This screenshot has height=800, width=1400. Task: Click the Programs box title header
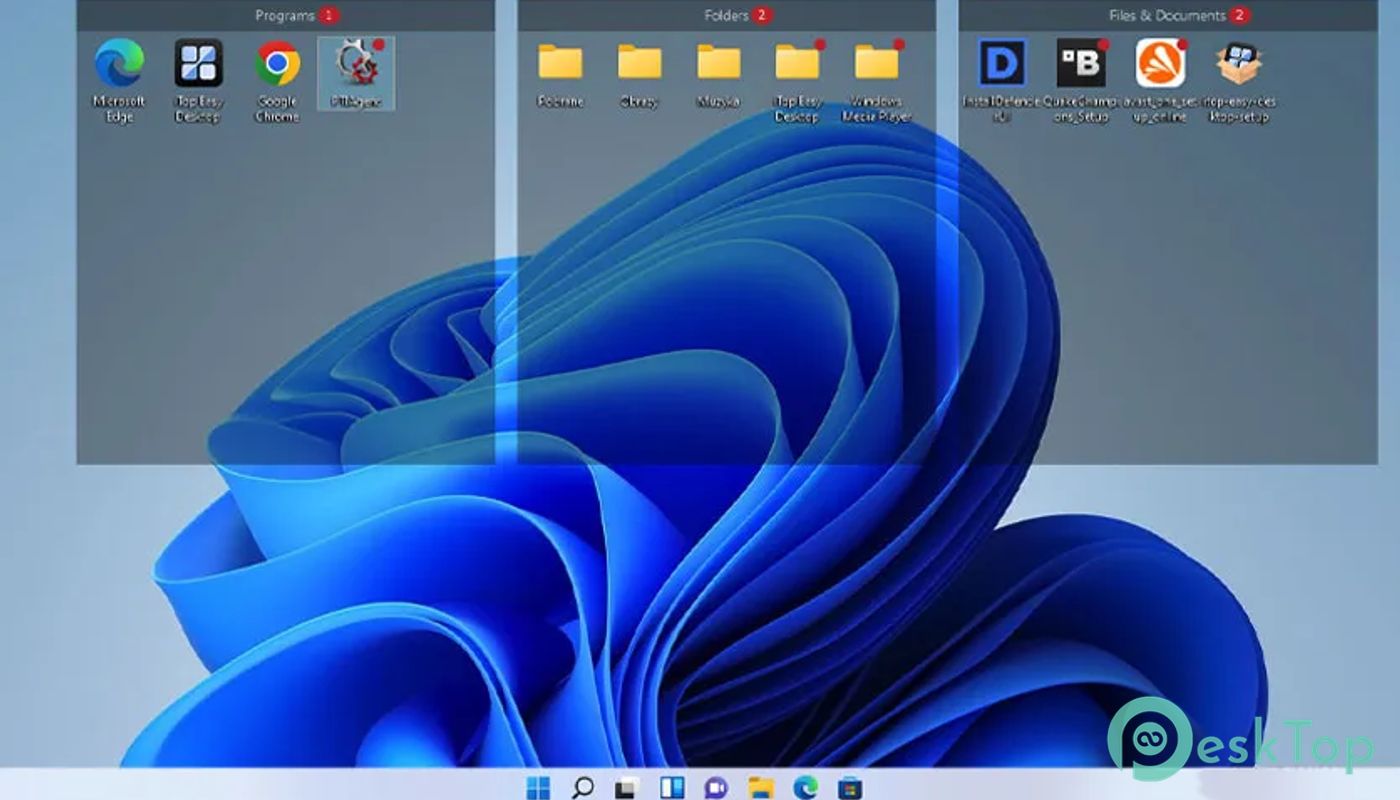pyautogui.click(x=285, y=15)
